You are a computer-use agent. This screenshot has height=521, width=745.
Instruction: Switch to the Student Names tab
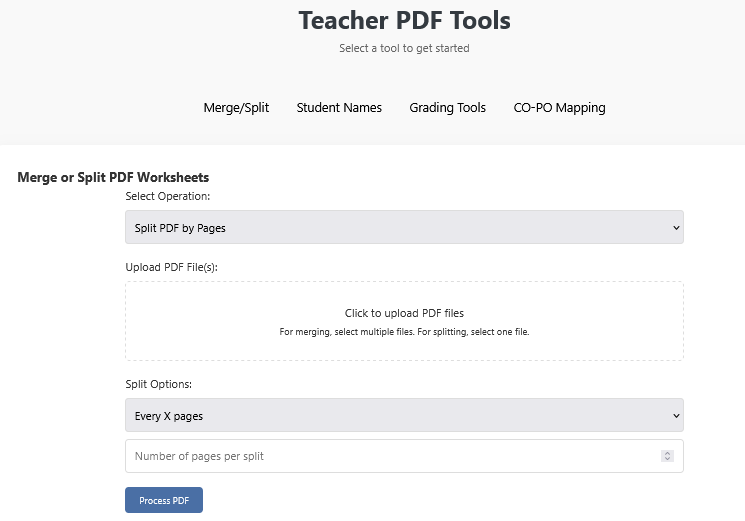pyautogui.click(x=339, y=108)
